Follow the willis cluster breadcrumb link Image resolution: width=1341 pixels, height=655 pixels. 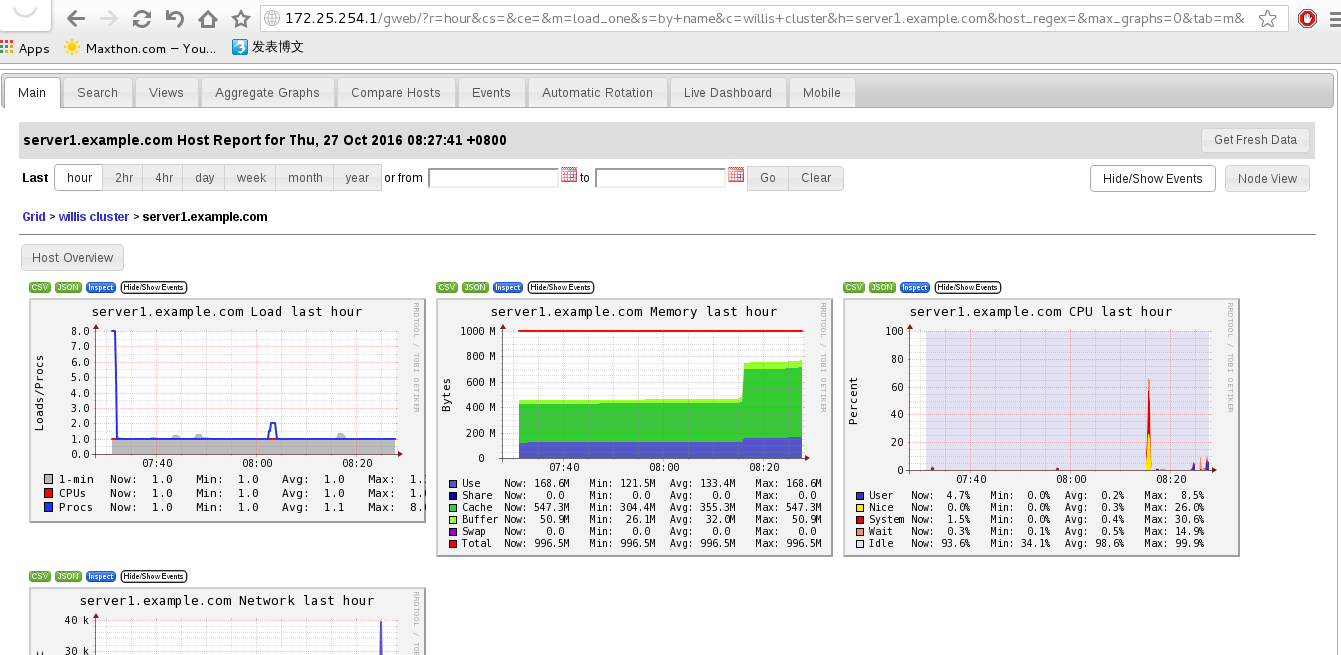pos(94,216)
